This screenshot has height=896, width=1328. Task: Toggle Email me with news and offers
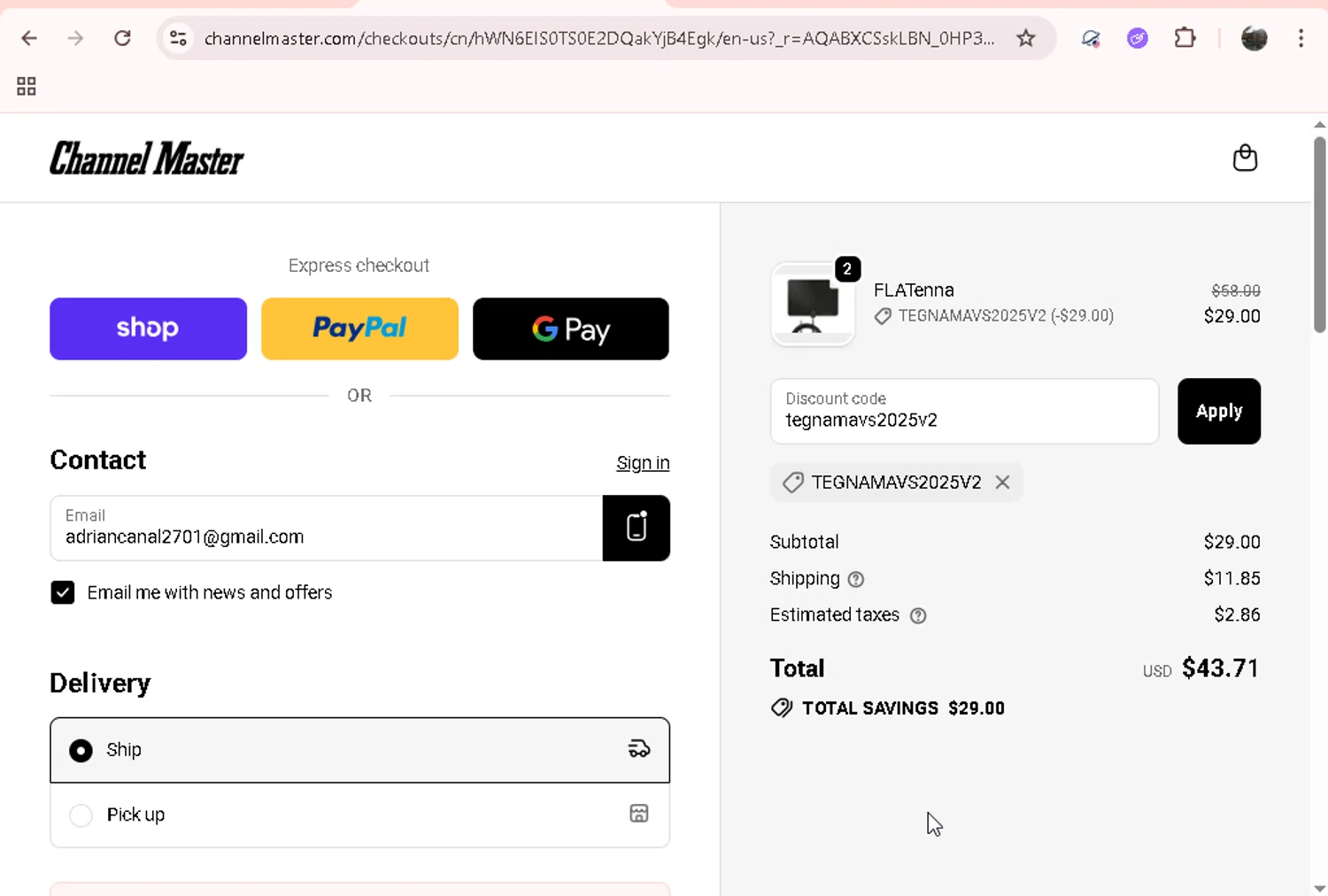[x=63, y=592]
